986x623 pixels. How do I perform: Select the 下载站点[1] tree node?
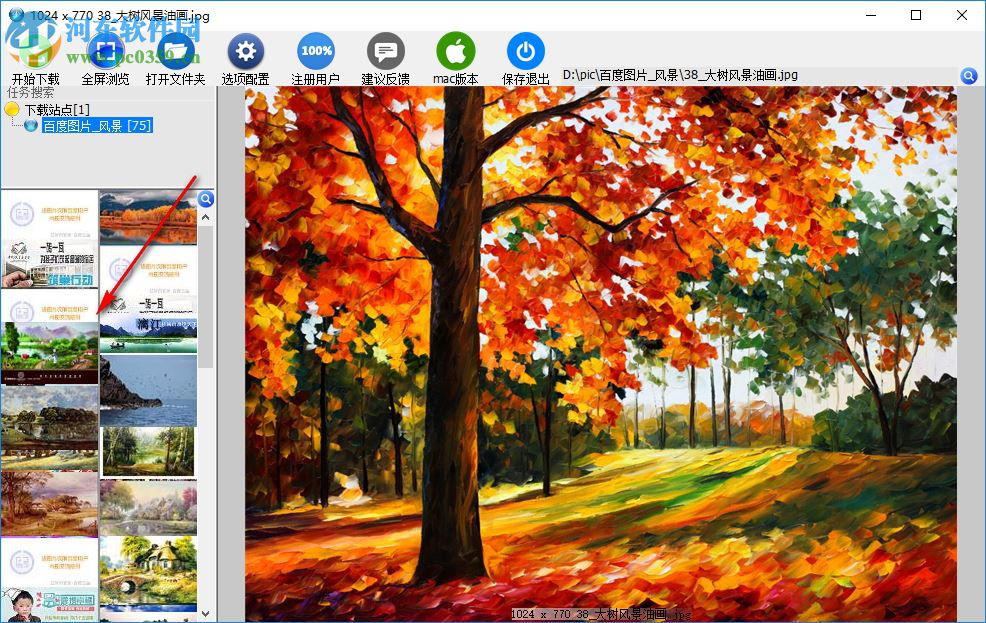tap(57, 110)
